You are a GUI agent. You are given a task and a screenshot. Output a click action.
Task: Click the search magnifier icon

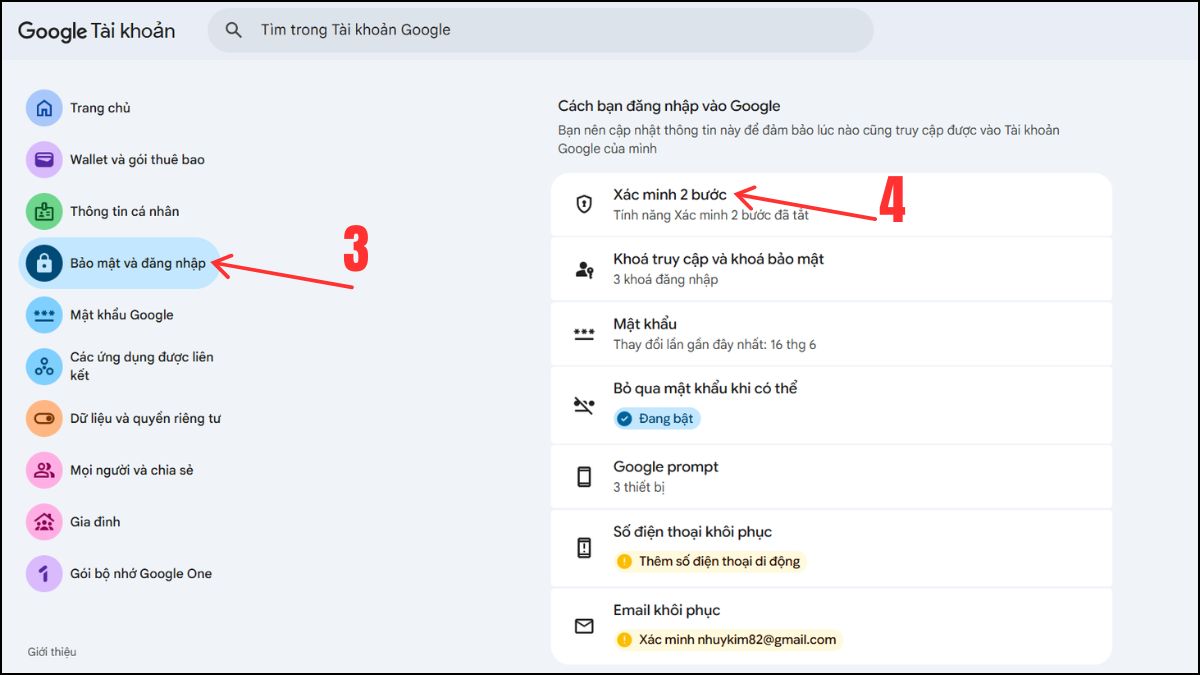coord(234,30)
